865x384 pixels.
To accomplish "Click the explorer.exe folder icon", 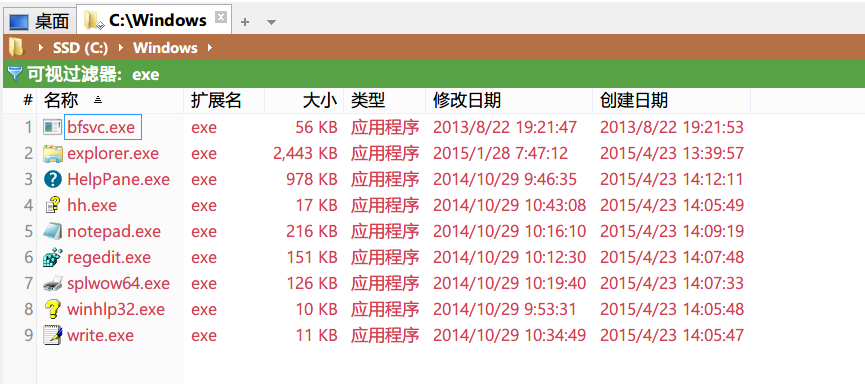I will point(52,153).
